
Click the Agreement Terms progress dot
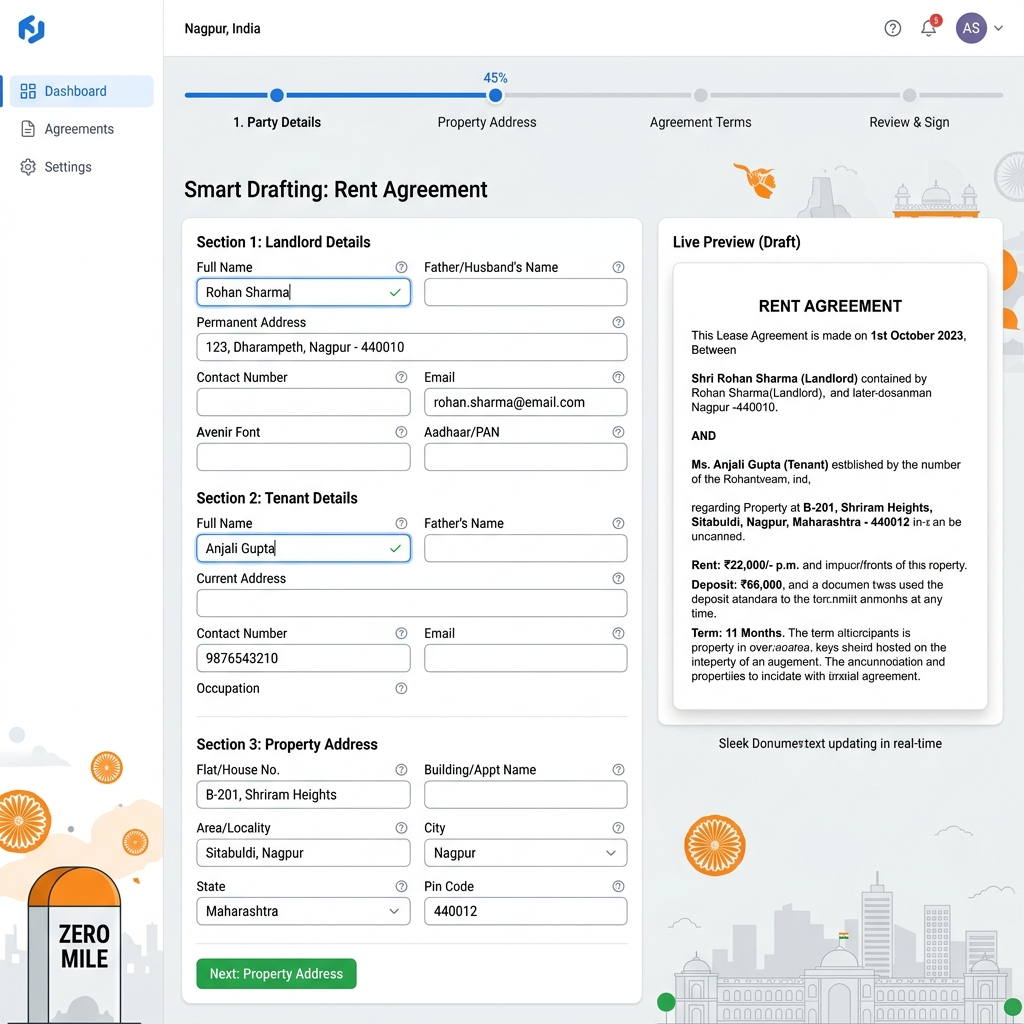coord(701,95)
